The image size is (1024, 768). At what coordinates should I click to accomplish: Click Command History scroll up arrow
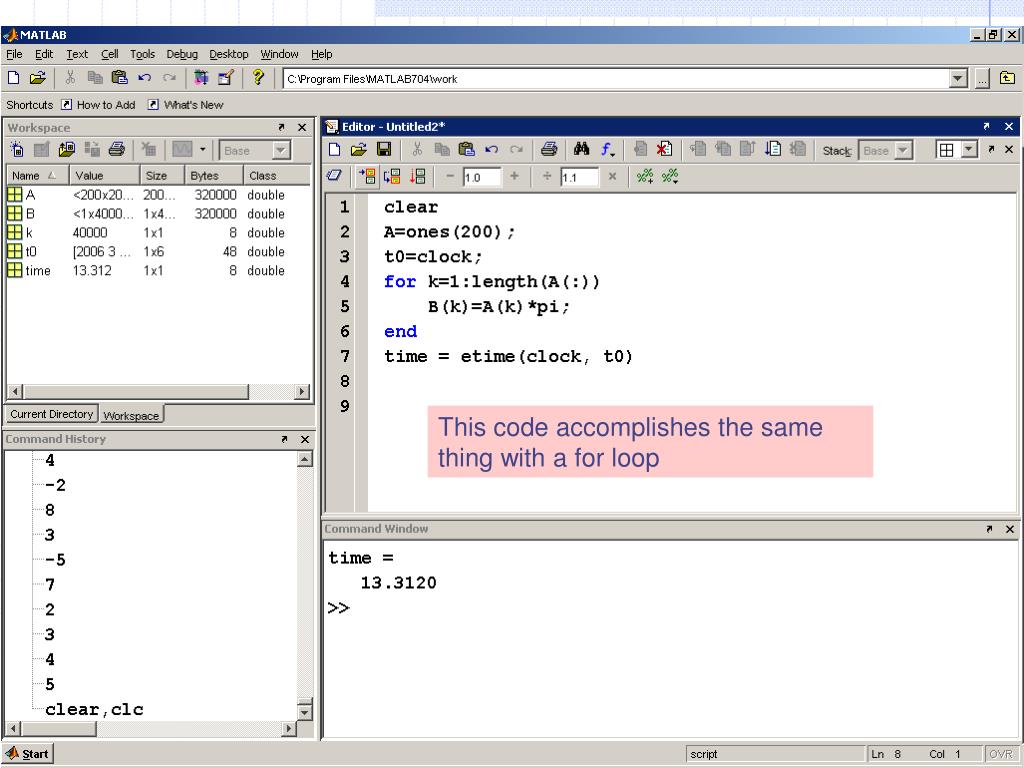pos(305,459)
